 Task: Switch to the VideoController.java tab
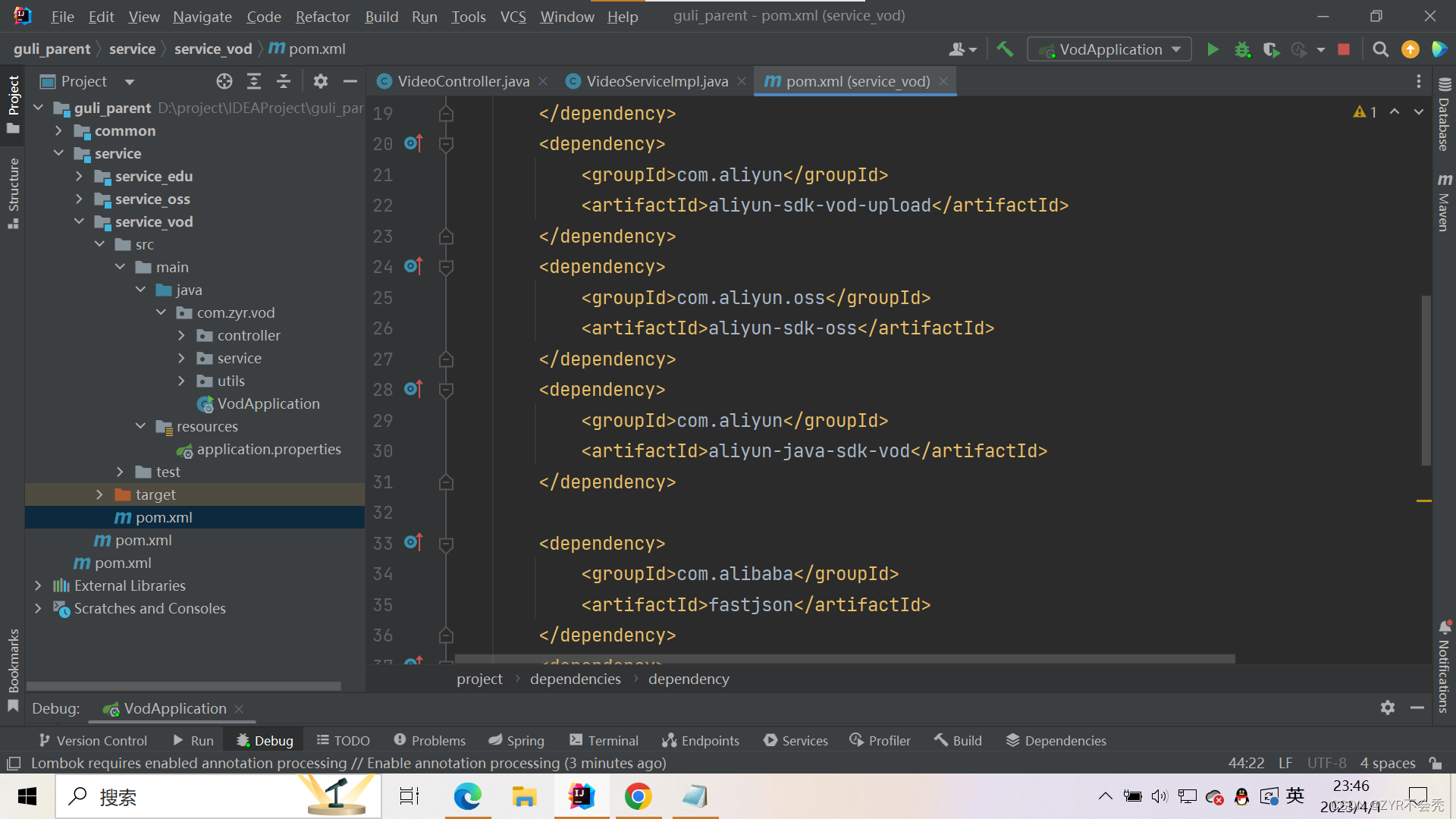[x=463, y=81]
